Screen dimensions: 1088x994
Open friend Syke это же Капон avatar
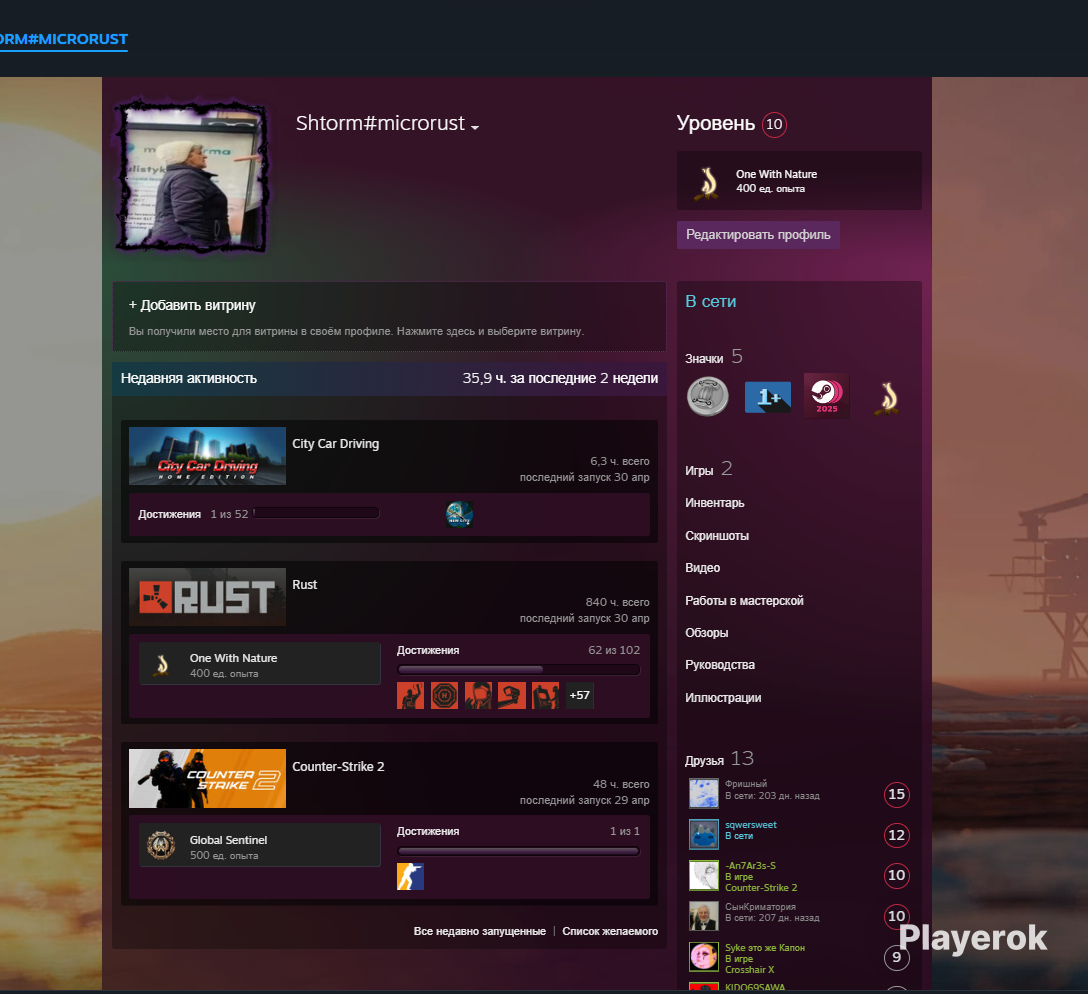click(x=704, y=957)
